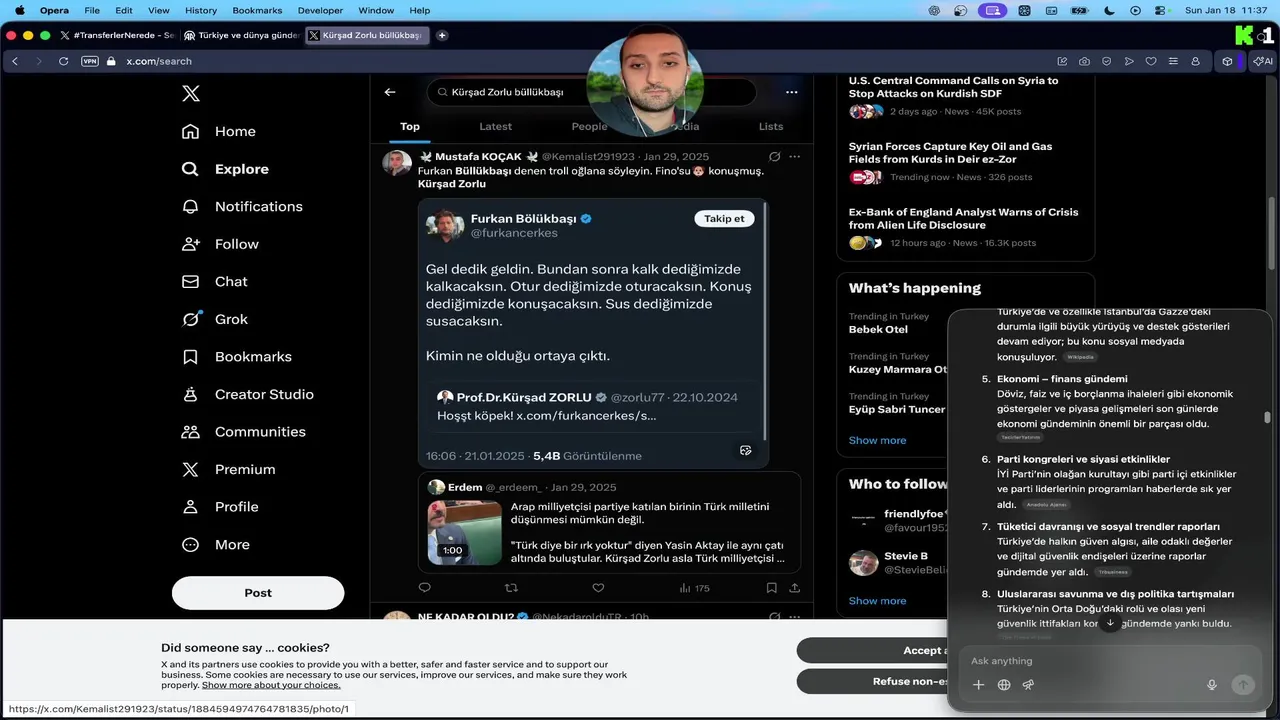Screen dimensions: 1280x720
Task: Open Premium in the sidebar
Action: click(x=228, y=469)
